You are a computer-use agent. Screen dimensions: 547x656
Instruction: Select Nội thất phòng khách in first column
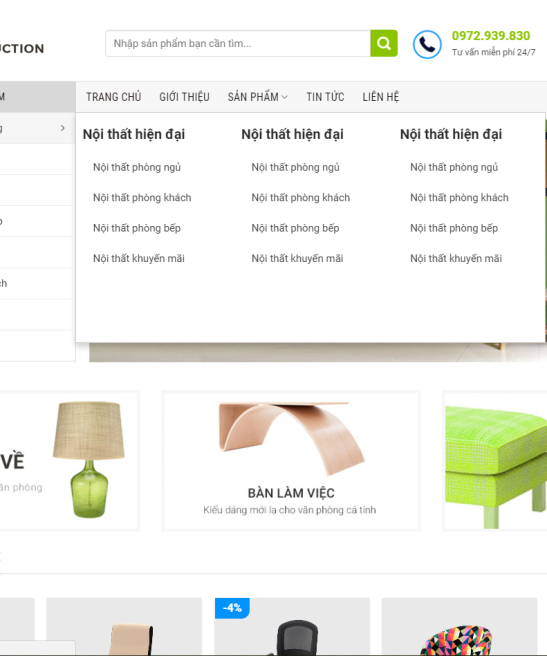(x=142, y=197)
